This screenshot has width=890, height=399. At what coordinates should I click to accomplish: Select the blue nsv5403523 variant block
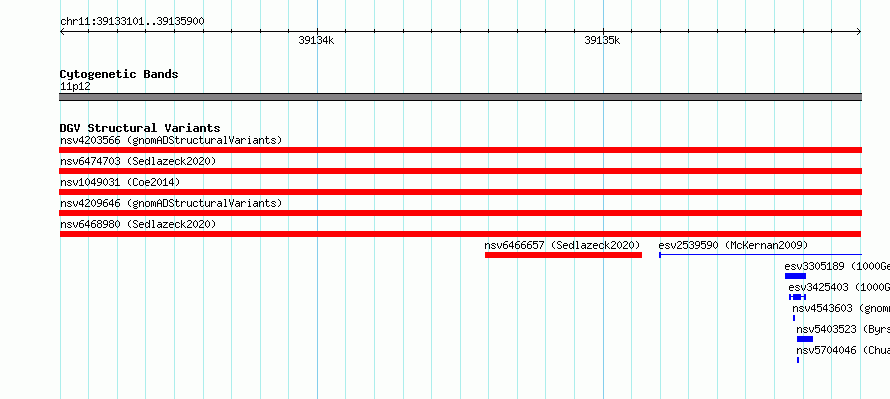tap(805, 339)
